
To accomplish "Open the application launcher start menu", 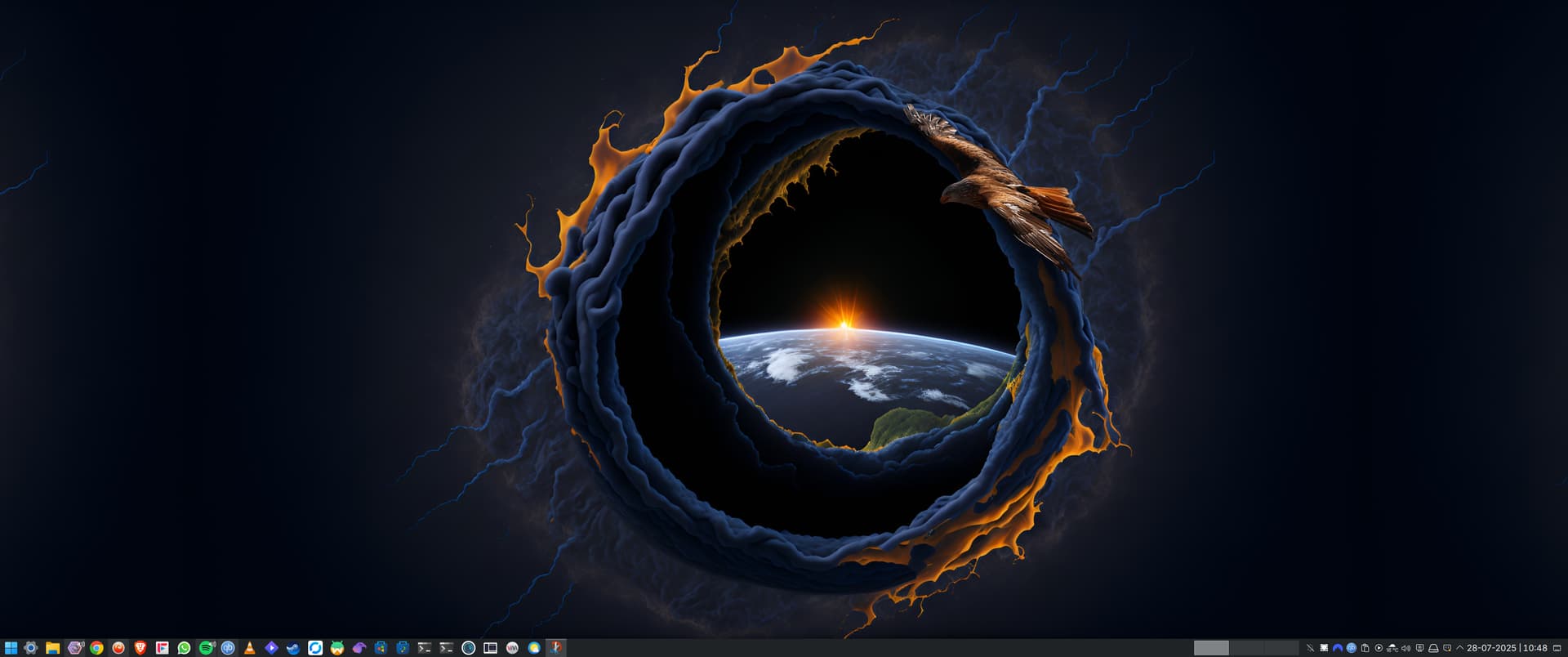I will [11, 648].
